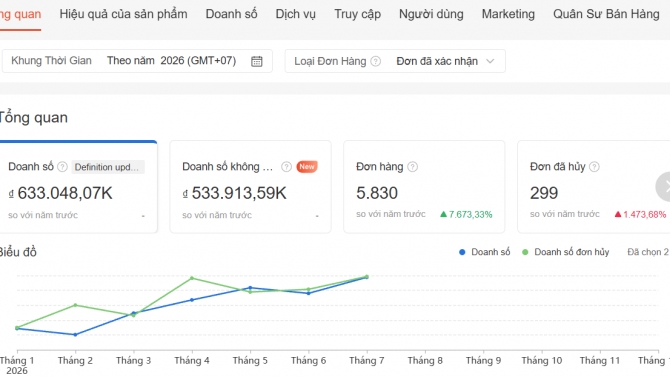Click the Biểu đồ heading
Screen dimensions: 670x377
pos(18,252)
